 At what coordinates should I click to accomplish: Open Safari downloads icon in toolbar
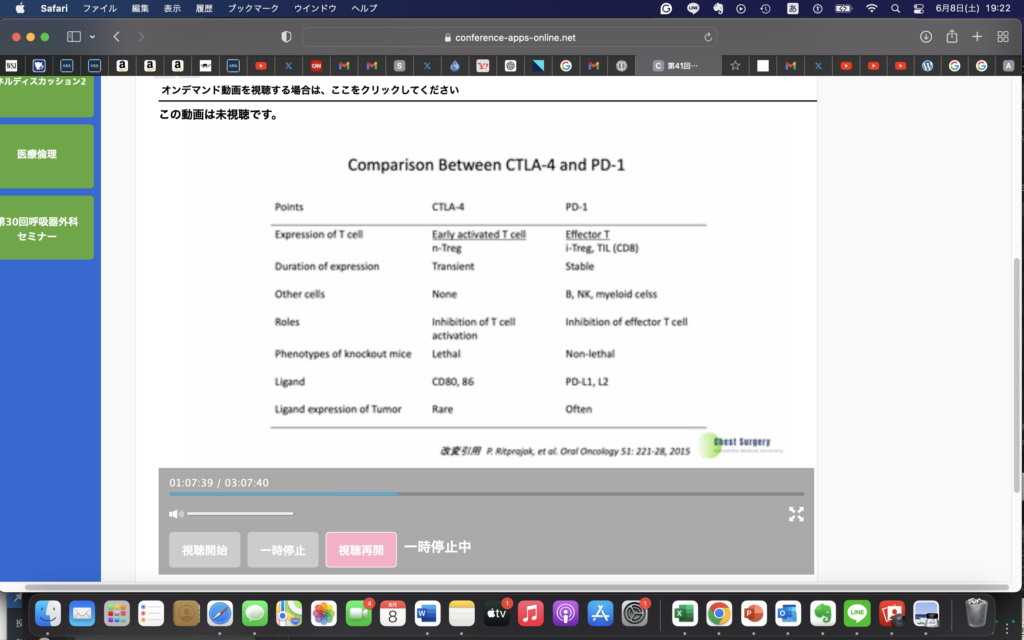(x=925, y=37)
